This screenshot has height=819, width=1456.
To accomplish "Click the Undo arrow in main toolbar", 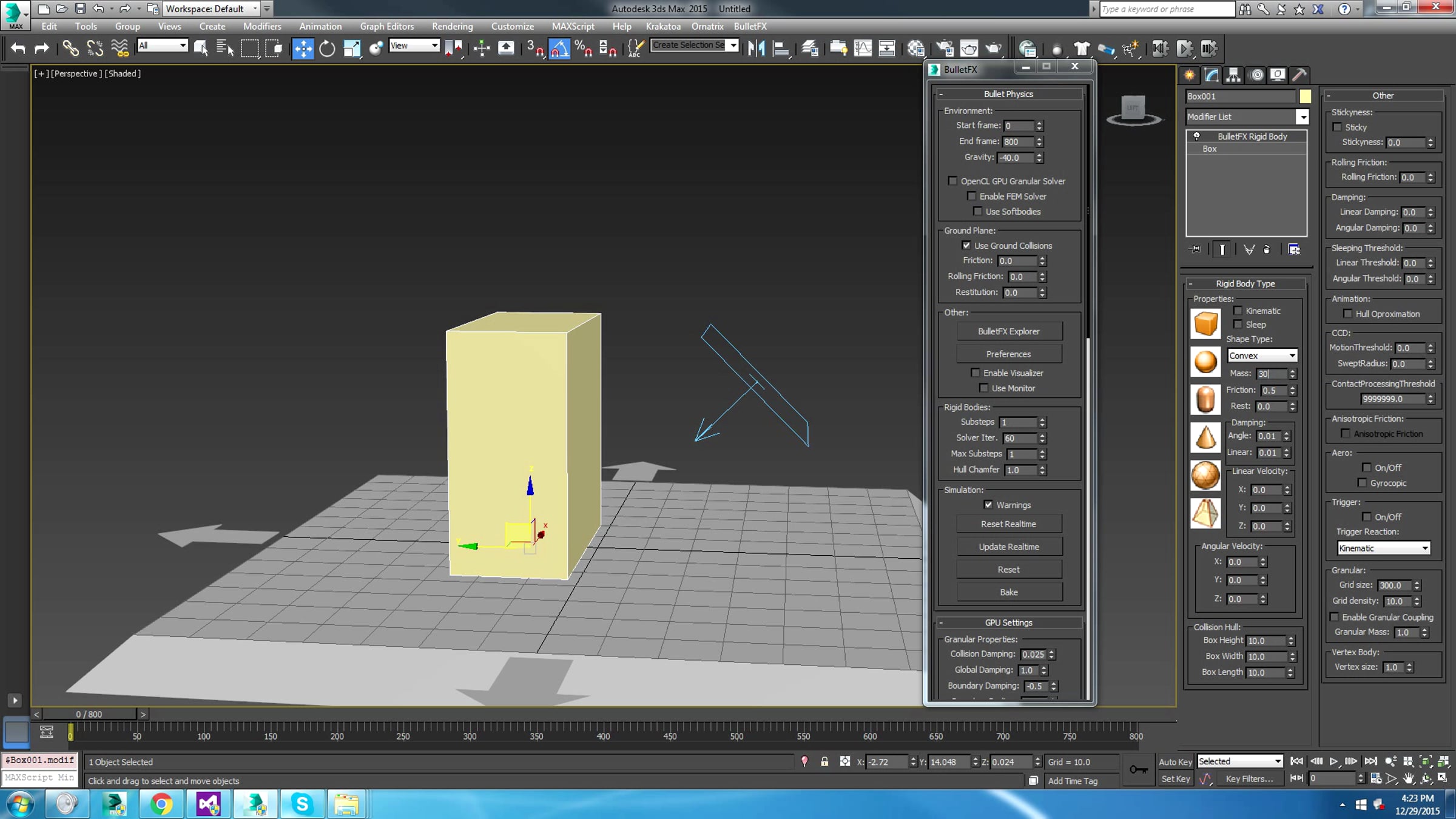I will [18, 48].
